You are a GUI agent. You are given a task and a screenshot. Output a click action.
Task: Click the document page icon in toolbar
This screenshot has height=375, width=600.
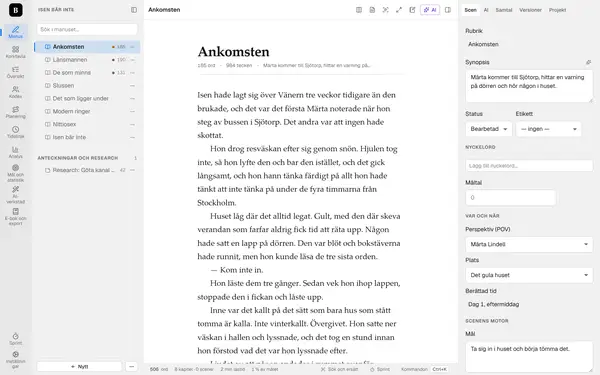[372, 10]
